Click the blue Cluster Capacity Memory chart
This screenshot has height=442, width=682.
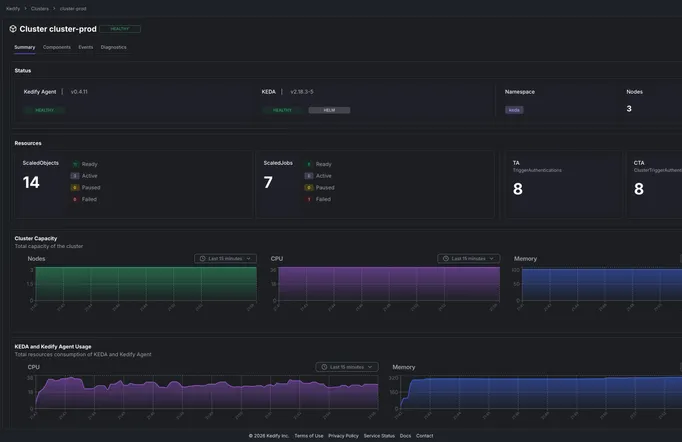click(602, 285)
